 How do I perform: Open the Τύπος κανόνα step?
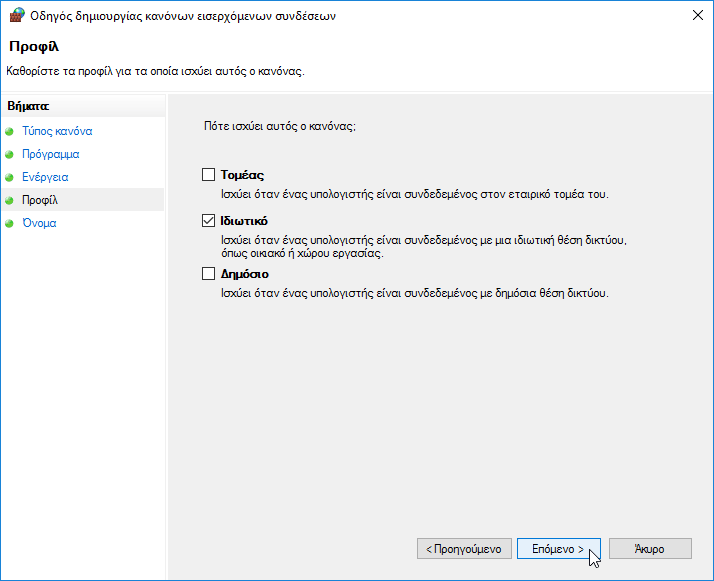[57, 131]
